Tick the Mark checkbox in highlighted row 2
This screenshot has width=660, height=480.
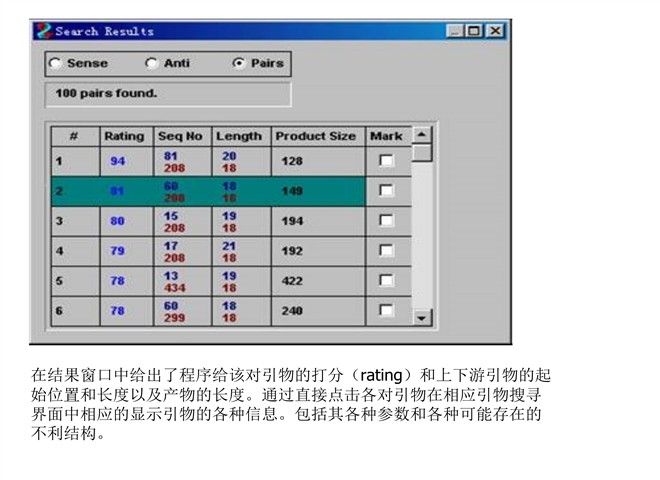(386, 191)
